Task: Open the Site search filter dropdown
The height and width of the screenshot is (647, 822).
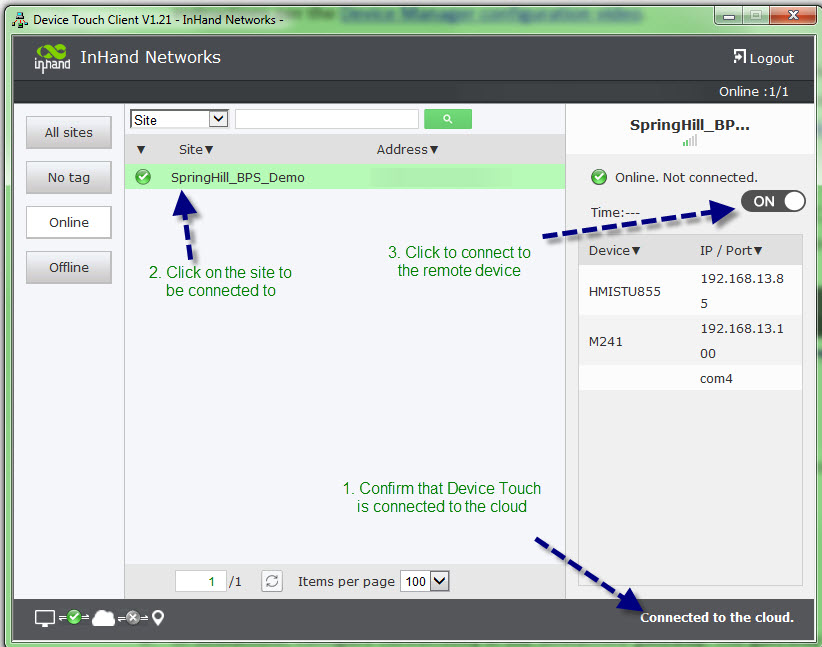Action: pyautogui.click(x=179, y=120)
